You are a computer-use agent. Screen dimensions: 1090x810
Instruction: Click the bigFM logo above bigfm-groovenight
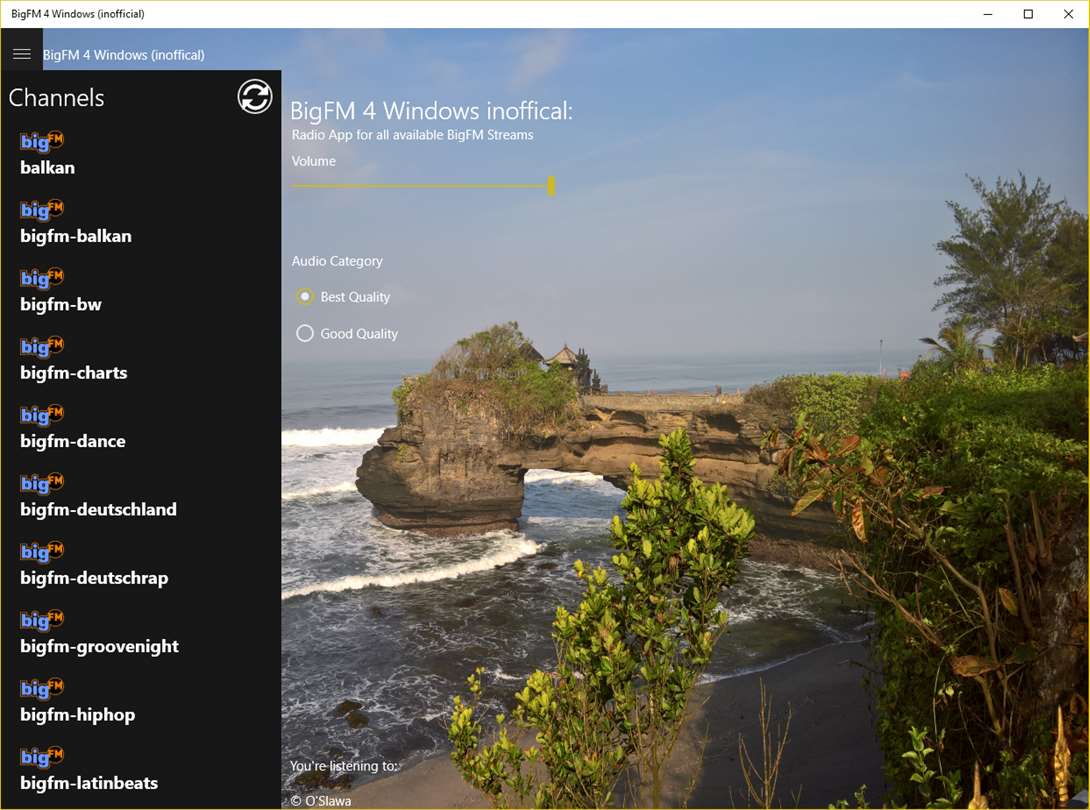[x=42, y=619]
